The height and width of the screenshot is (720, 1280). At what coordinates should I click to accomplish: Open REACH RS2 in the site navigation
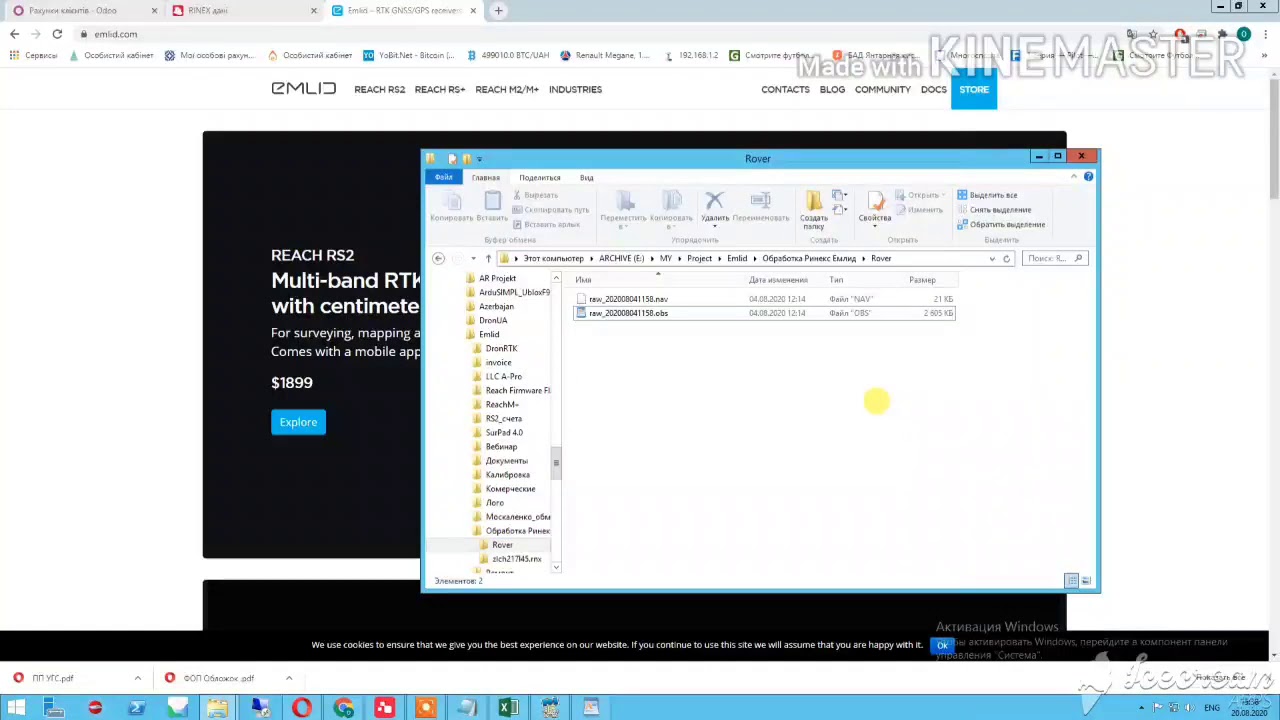[380, 89]
